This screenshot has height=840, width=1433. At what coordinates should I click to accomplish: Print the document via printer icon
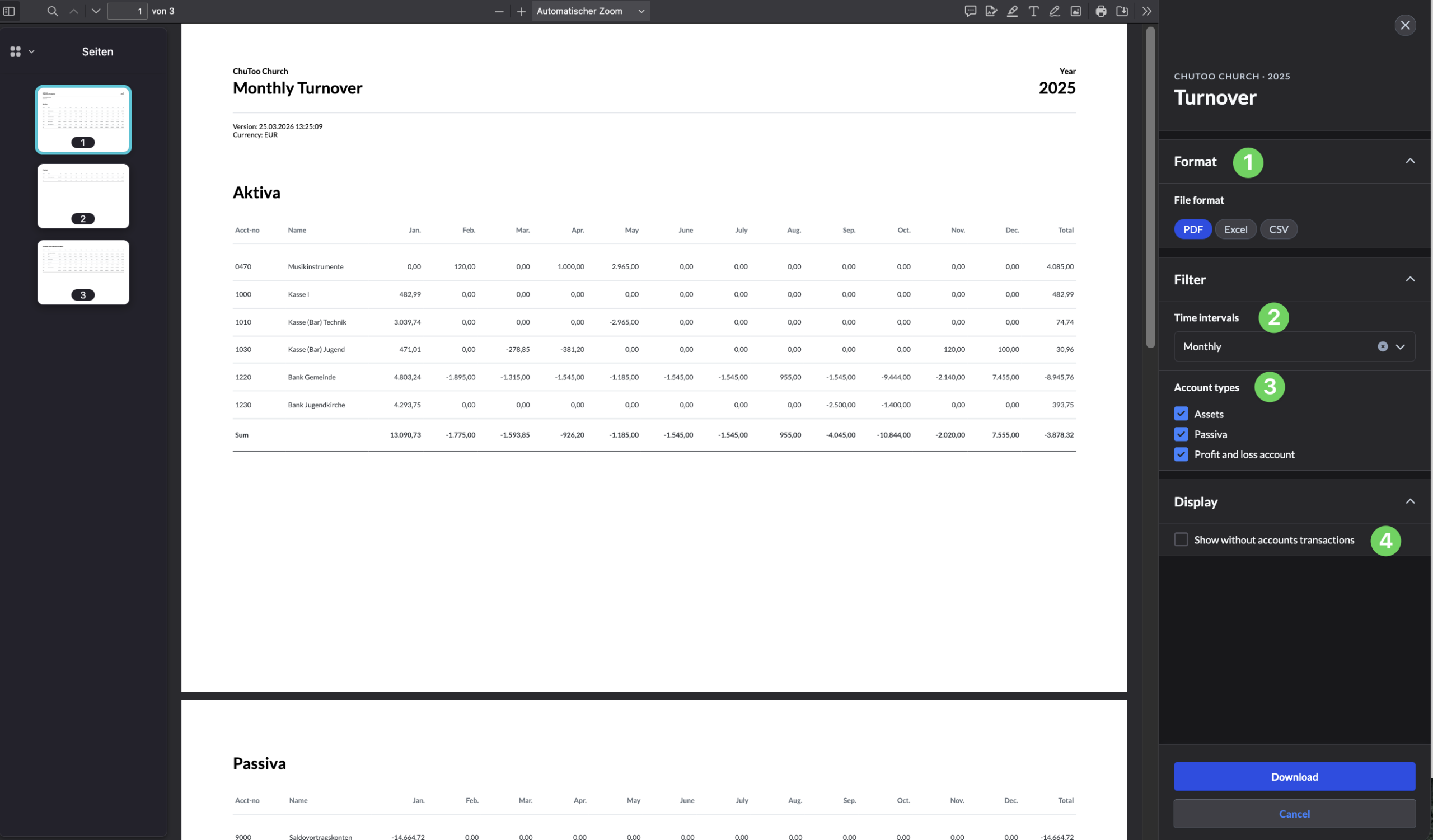1101,11
